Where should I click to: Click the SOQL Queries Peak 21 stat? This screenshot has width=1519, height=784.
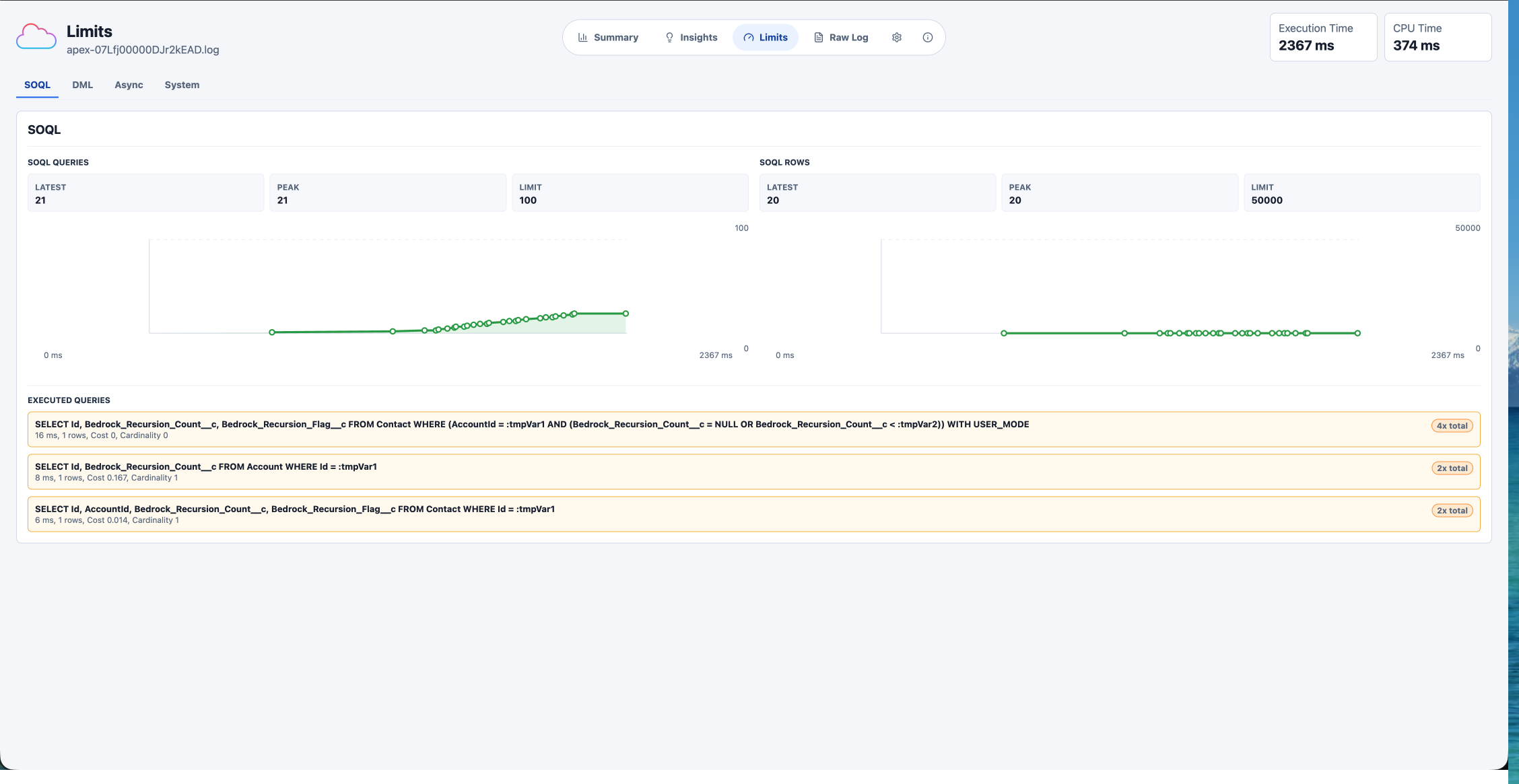pyautogui.click(x=388, y=193)
